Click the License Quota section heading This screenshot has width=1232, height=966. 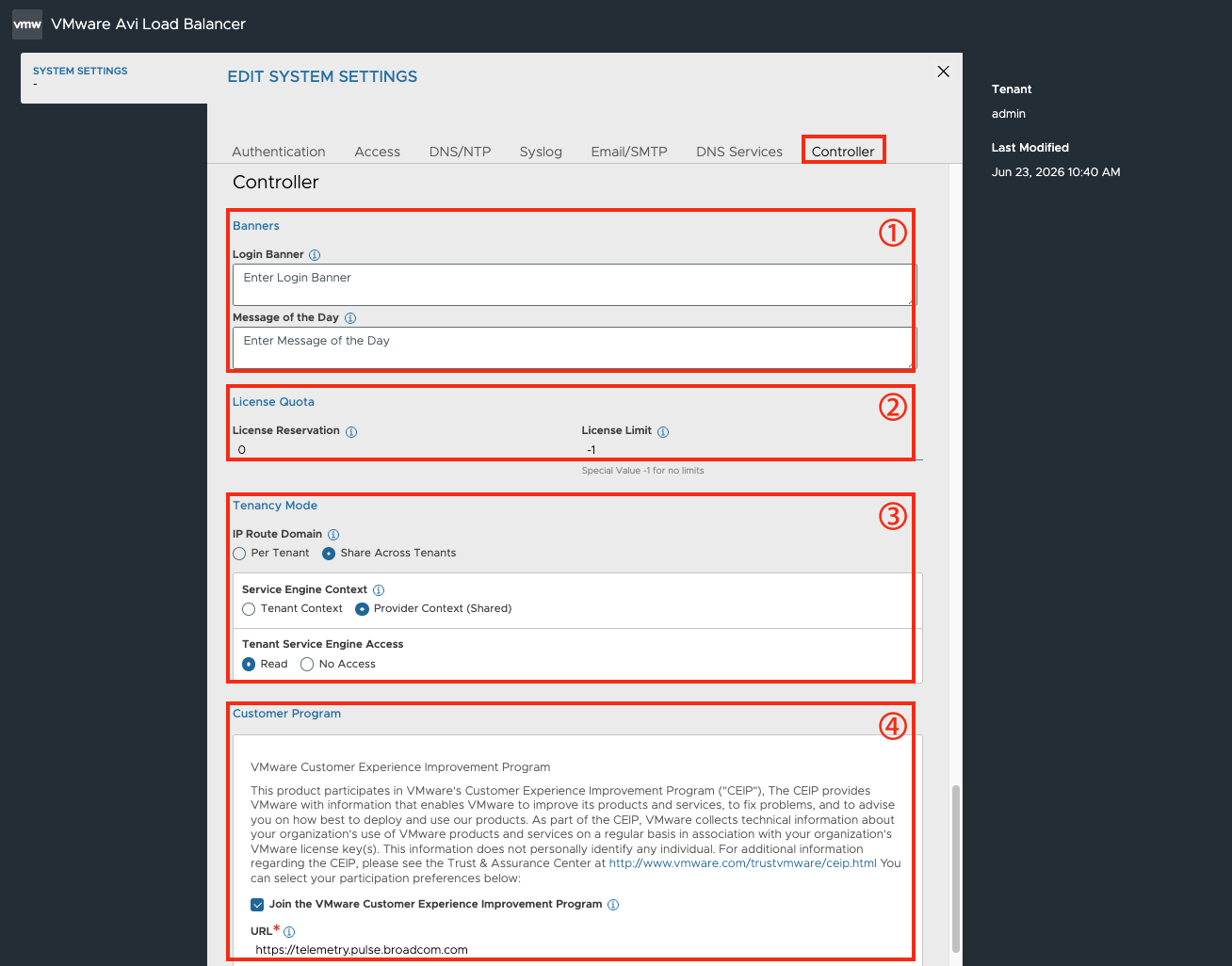tap(273, 402)
